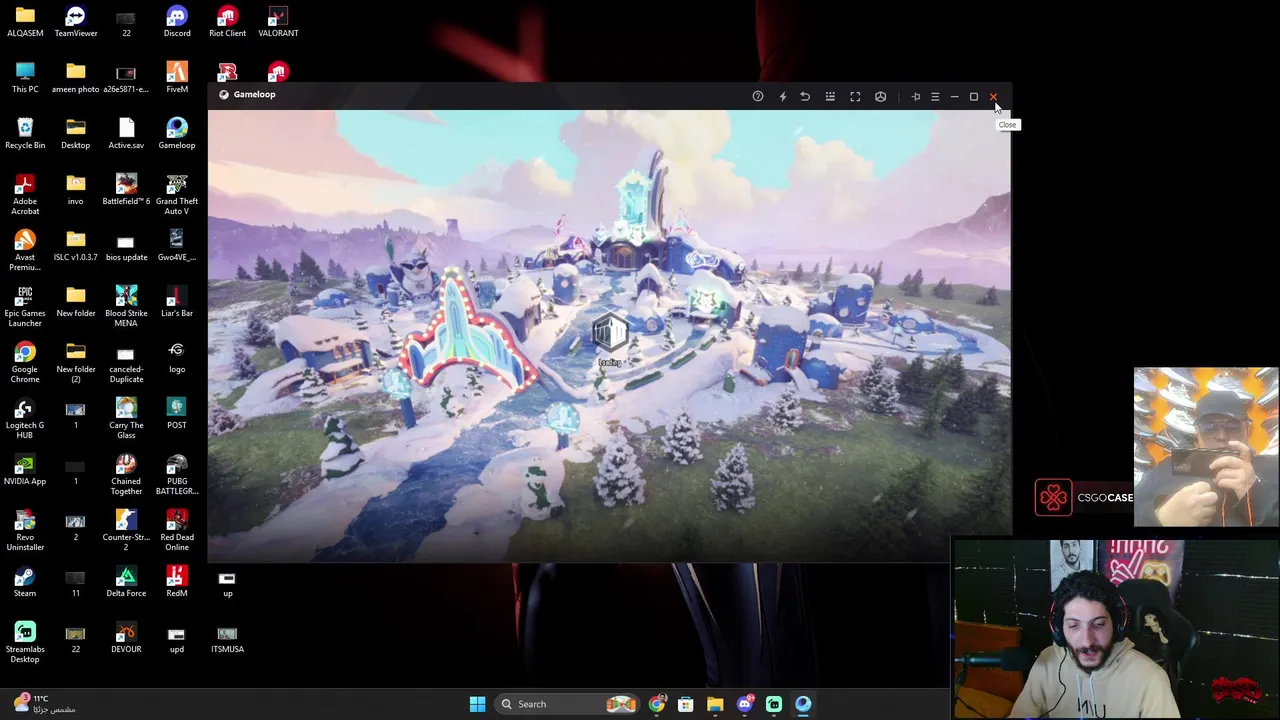Select the canceled-Duplicate desktop file
The image size is (1280, 720).
(126, 363)
